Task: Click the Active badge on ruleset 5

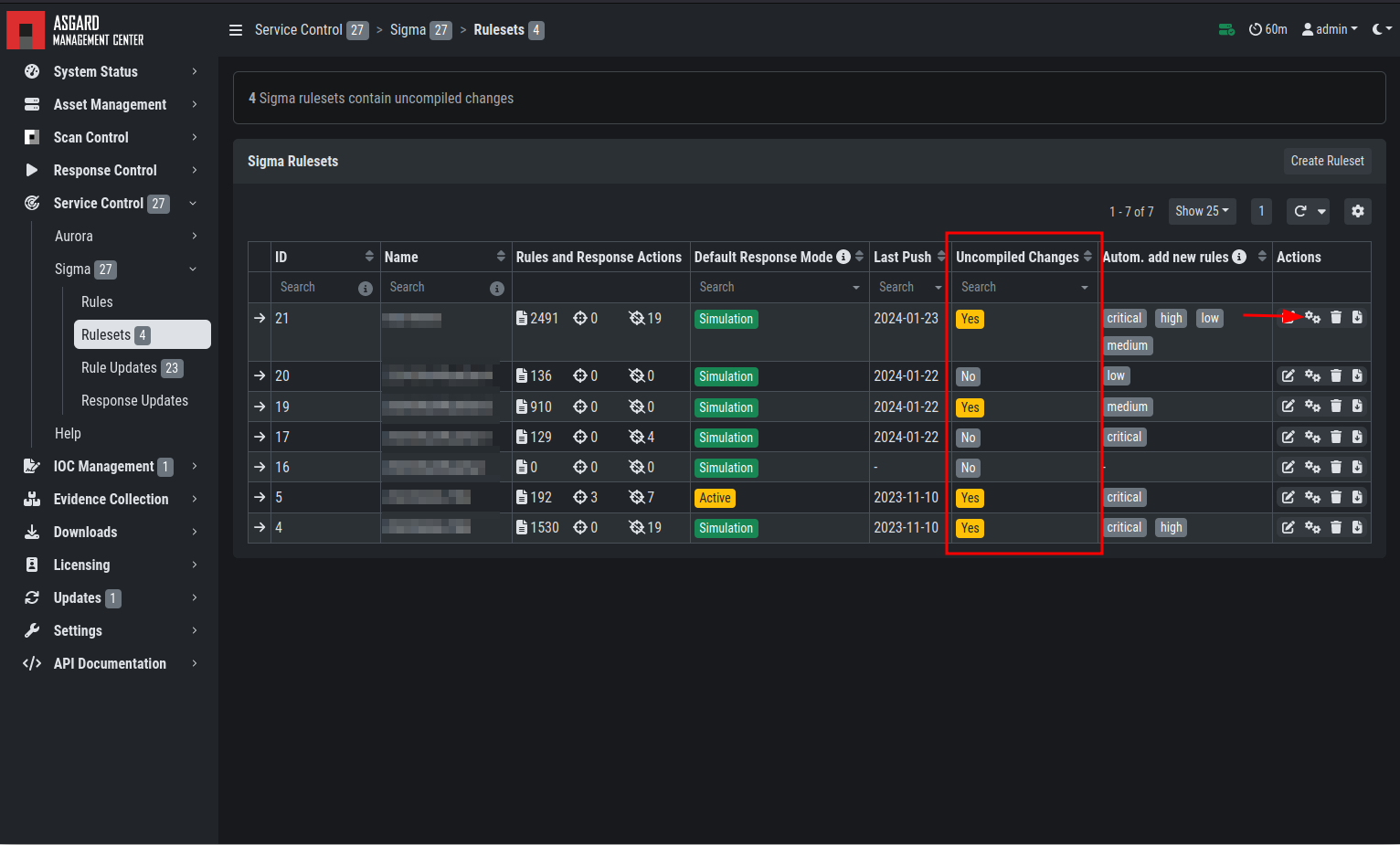Action: (715, 498)
